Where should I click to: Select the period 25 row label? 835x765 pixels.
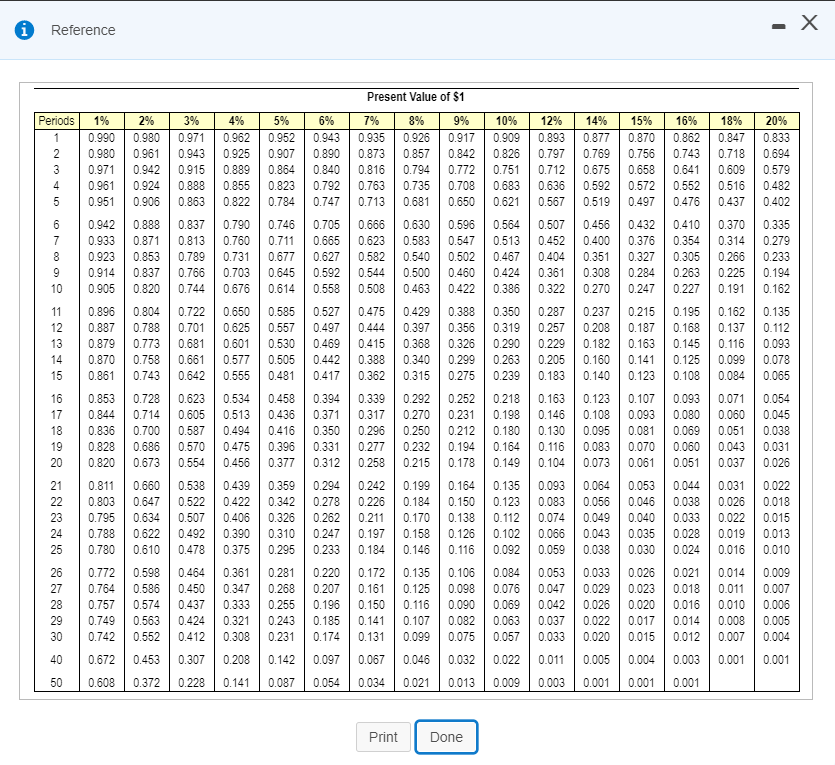[55, 550]
